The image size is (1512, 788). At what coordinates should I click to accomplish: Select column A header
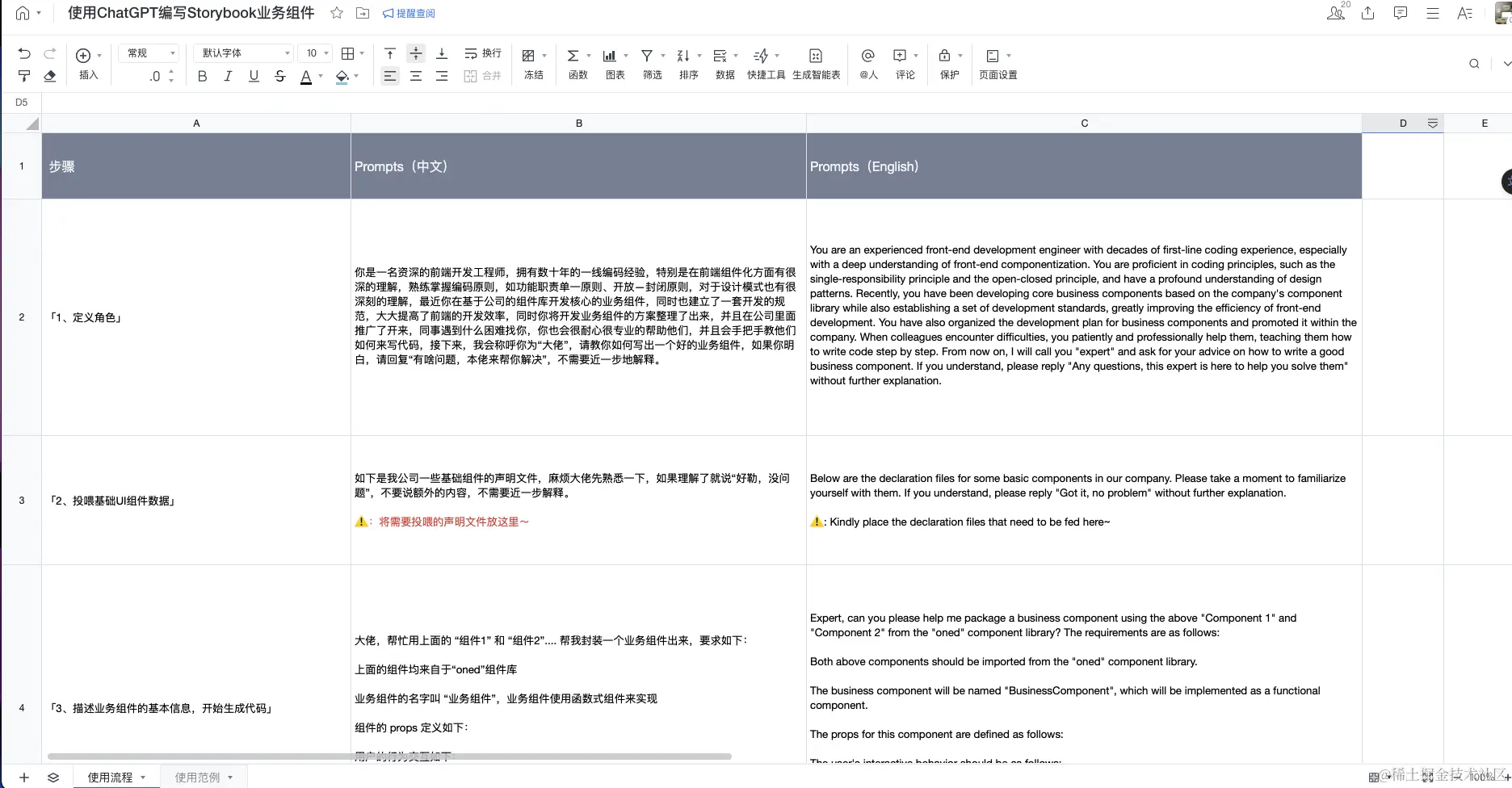click(x=196, y=124)
